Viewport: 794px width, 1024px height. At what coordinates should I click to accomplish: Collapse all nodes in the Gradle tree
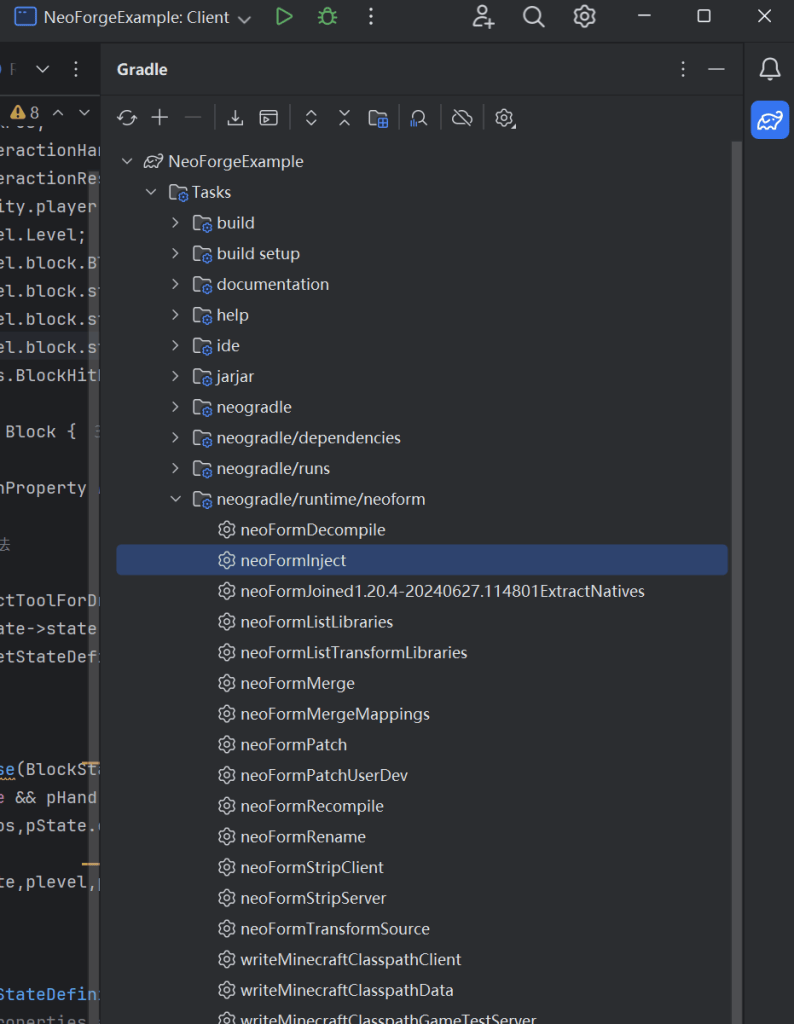click(x=344, y=118)
